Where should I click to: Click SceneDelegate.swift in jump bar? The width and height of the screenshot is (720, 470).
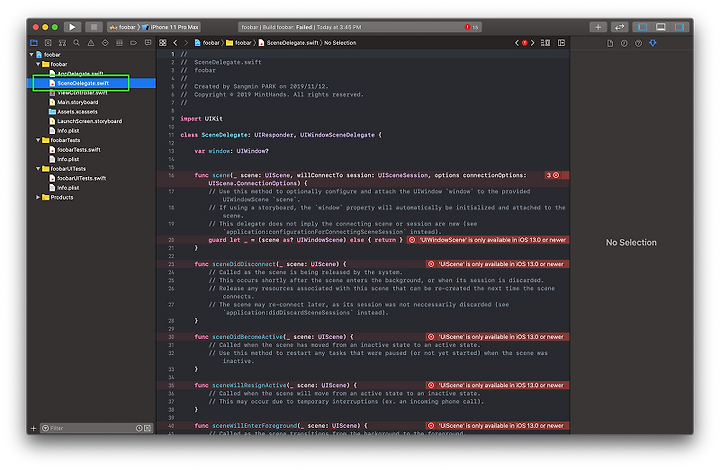click(x=289, y=43)
